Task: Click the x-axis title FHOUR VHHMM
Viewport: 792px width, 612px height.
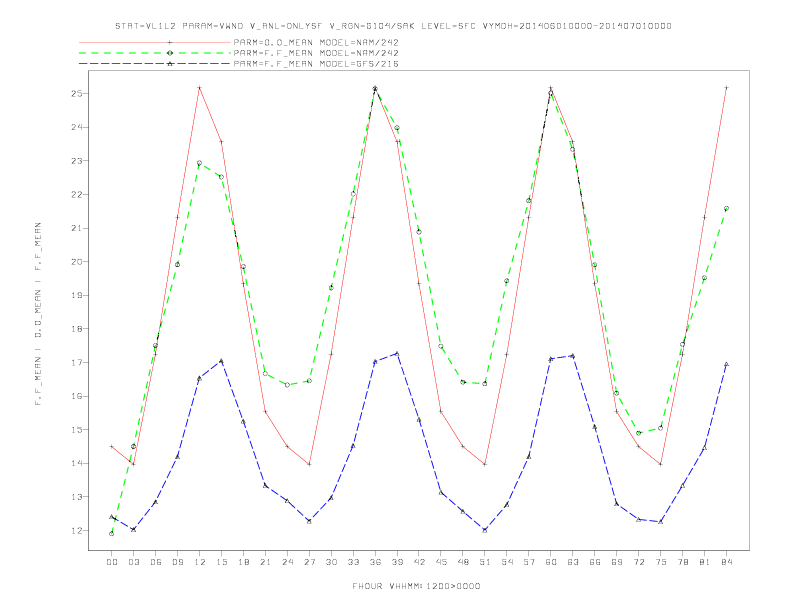Action: pyautogui.click(x=416, y=586)
